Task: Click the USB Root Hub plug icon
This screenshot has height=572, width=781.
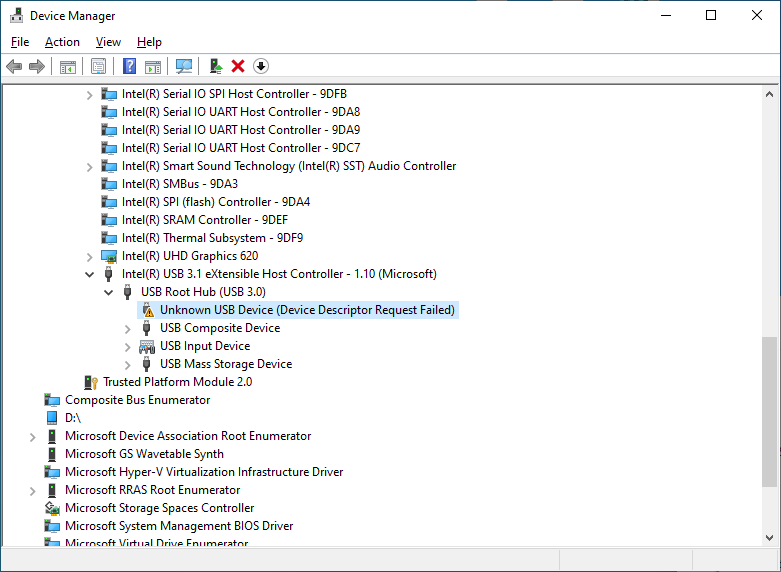Action: point(128,292)
